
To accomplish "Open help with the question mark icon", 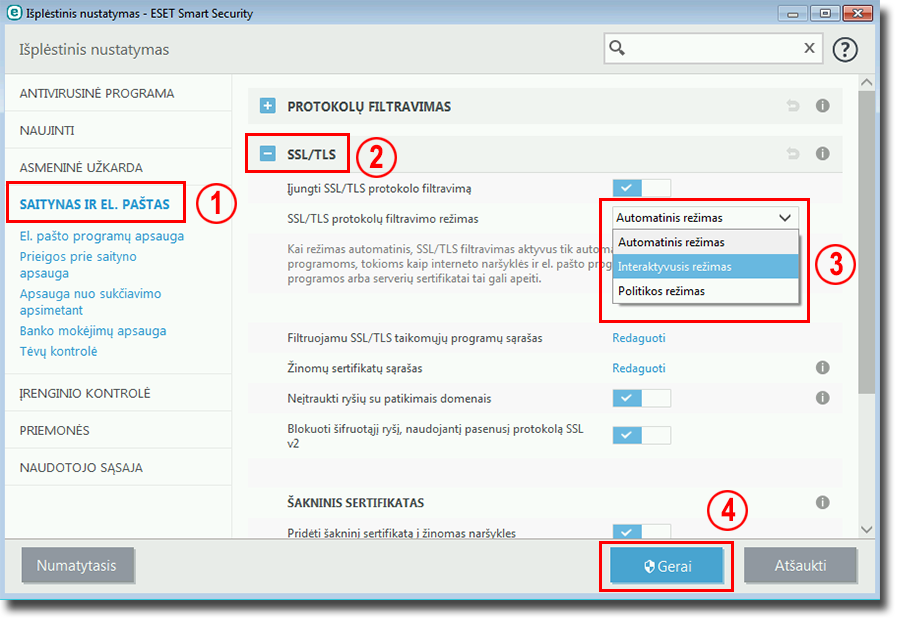I will point(845,49).
